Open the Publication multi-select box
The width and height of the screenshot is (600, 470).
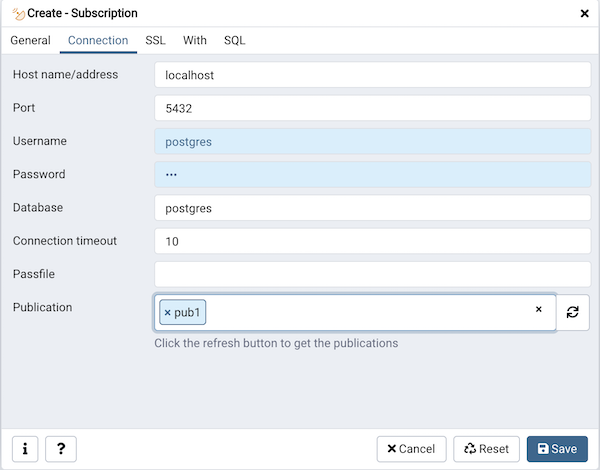(x=355, y=312)
